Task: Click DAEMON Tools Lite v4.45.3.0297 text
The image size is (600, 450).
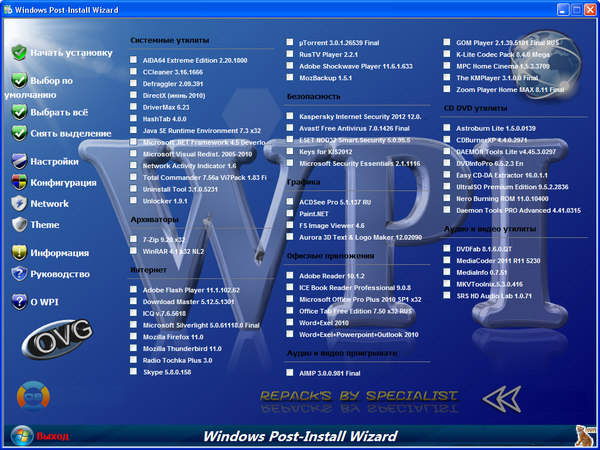Action: (506, 152)
